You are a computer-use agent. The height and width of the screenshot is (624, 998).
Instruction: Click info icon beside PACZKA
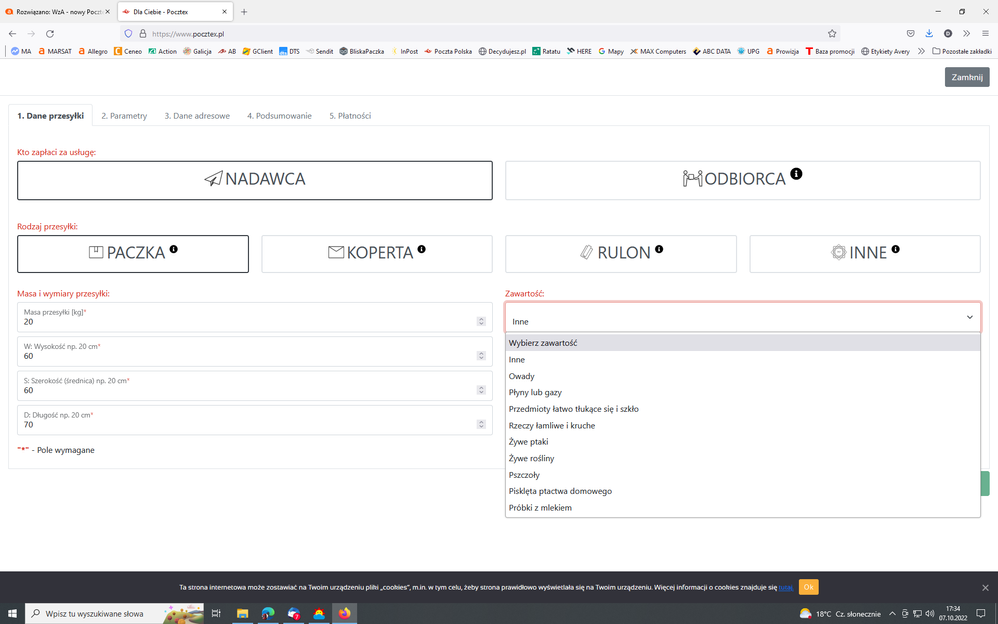[x=173, y=249]
